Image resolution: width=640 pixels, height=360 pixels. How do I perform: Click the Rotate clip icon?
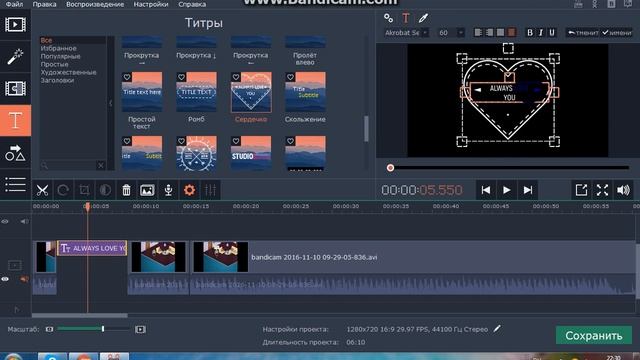63,190
